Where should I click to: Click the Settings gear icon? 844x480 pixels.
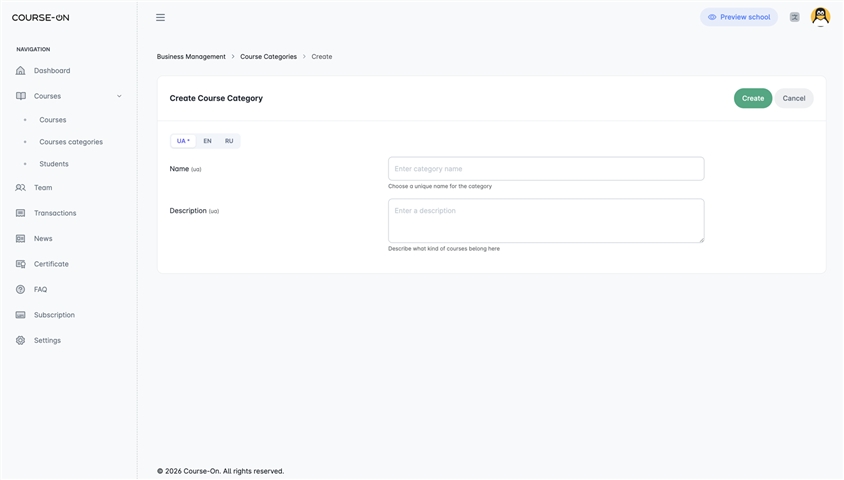pyautogui.click(x=20, y=340)
